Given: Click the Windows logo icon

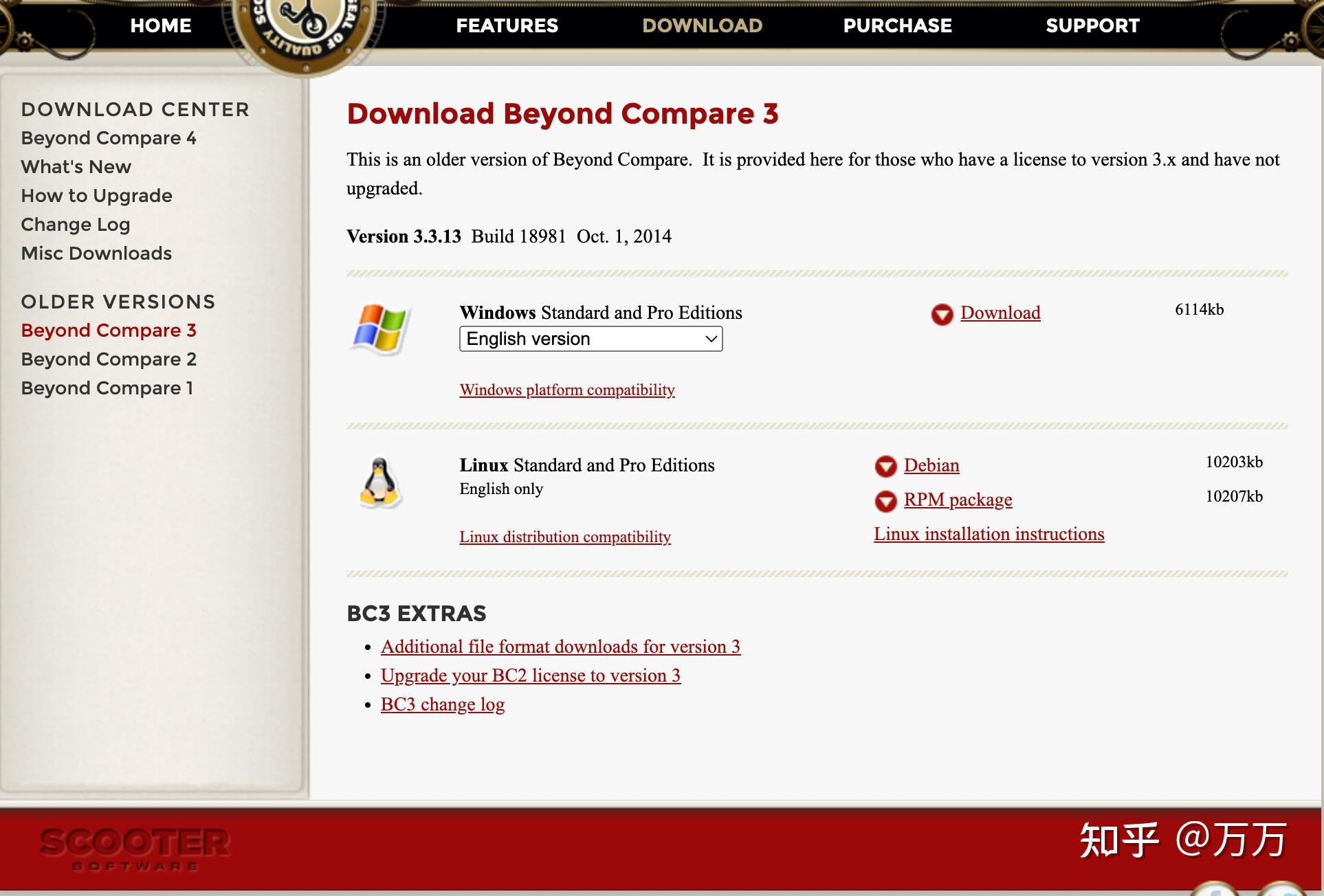Looking at the screenshot, I should pos(380,329).
